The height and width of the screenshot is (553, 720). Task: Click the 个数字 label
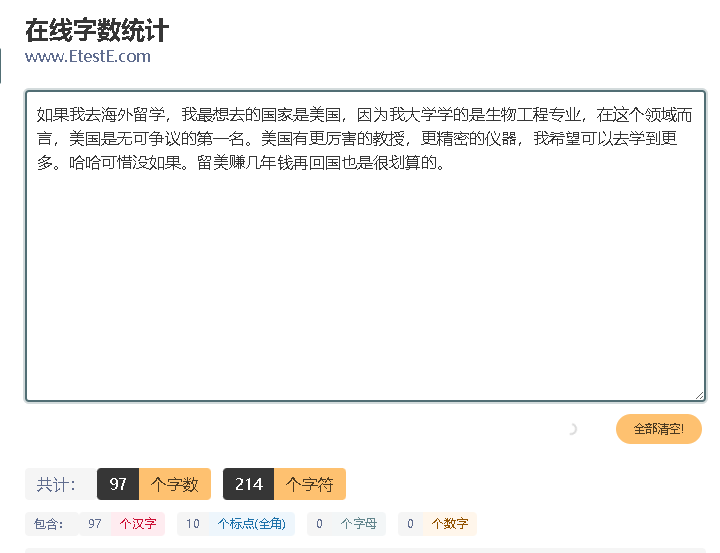(x=450, y=524)
